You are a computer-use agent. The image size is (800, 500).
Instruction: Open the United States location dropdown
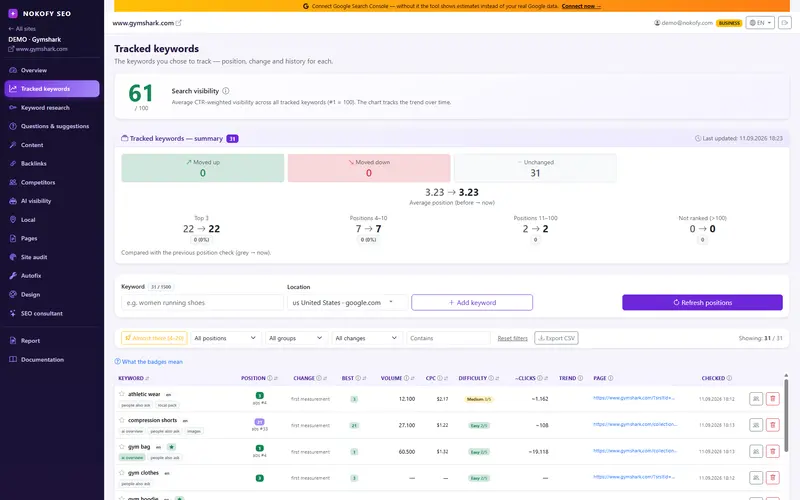tap(347, 303)
